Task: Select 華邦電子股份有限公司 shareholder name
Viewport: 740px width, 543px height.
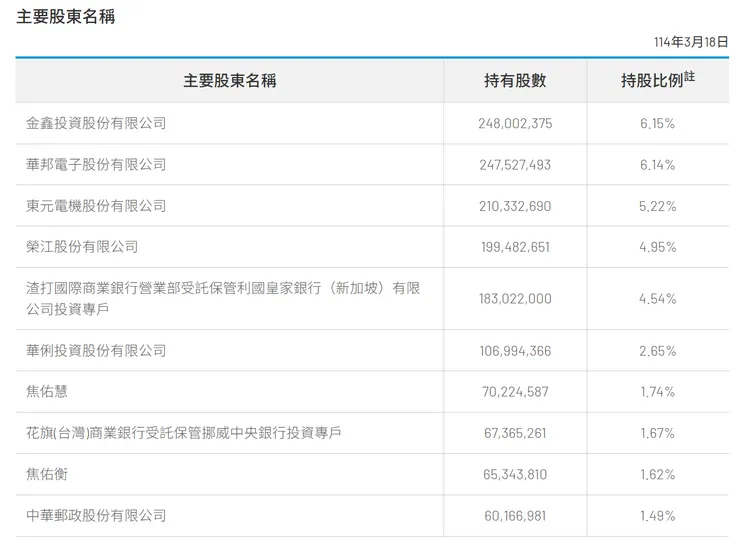Action: 96,165
